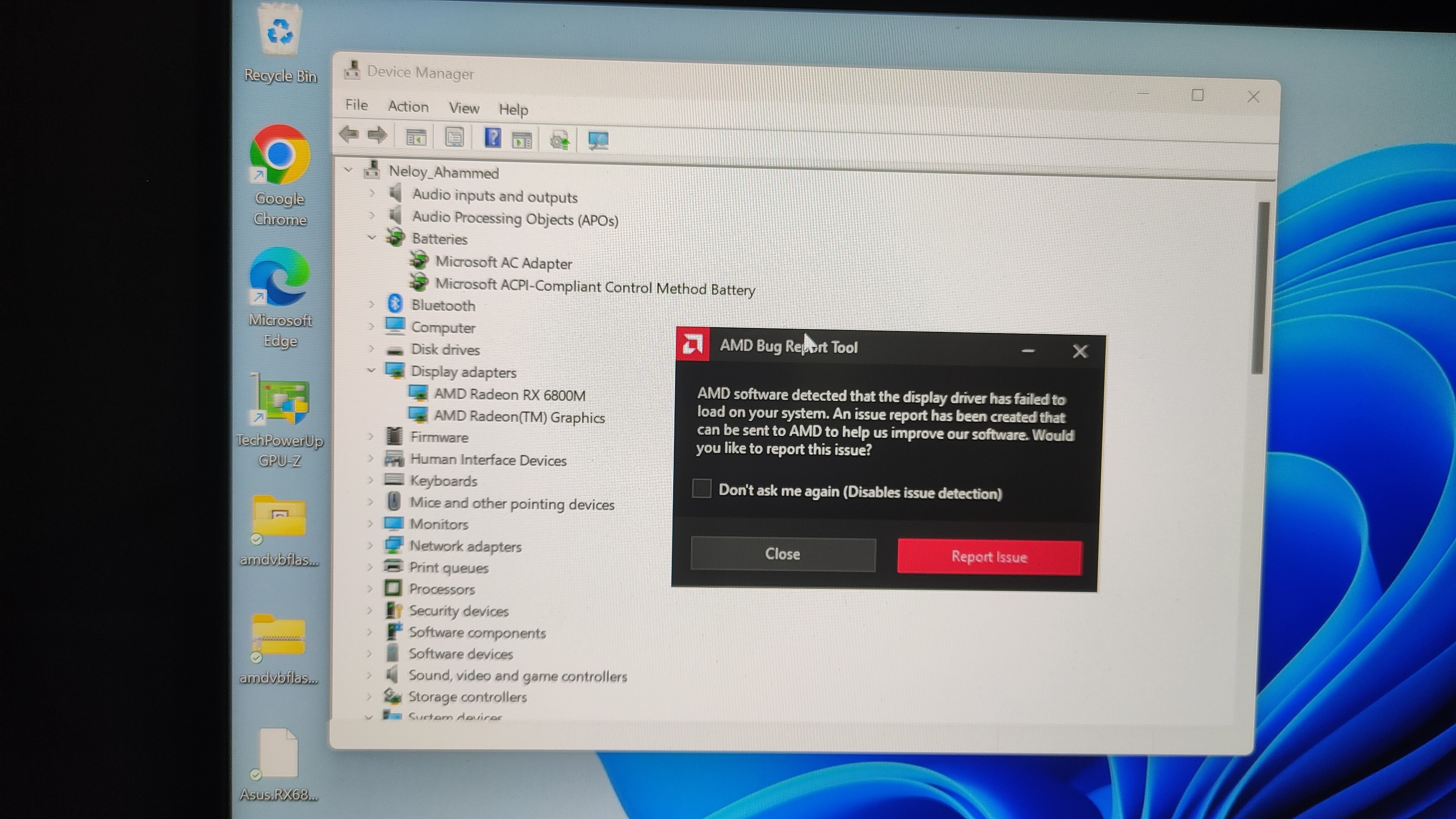The image size is (1456, 819).
Task: Collapse the Display adapters category
Action: [x=371, y=370]
